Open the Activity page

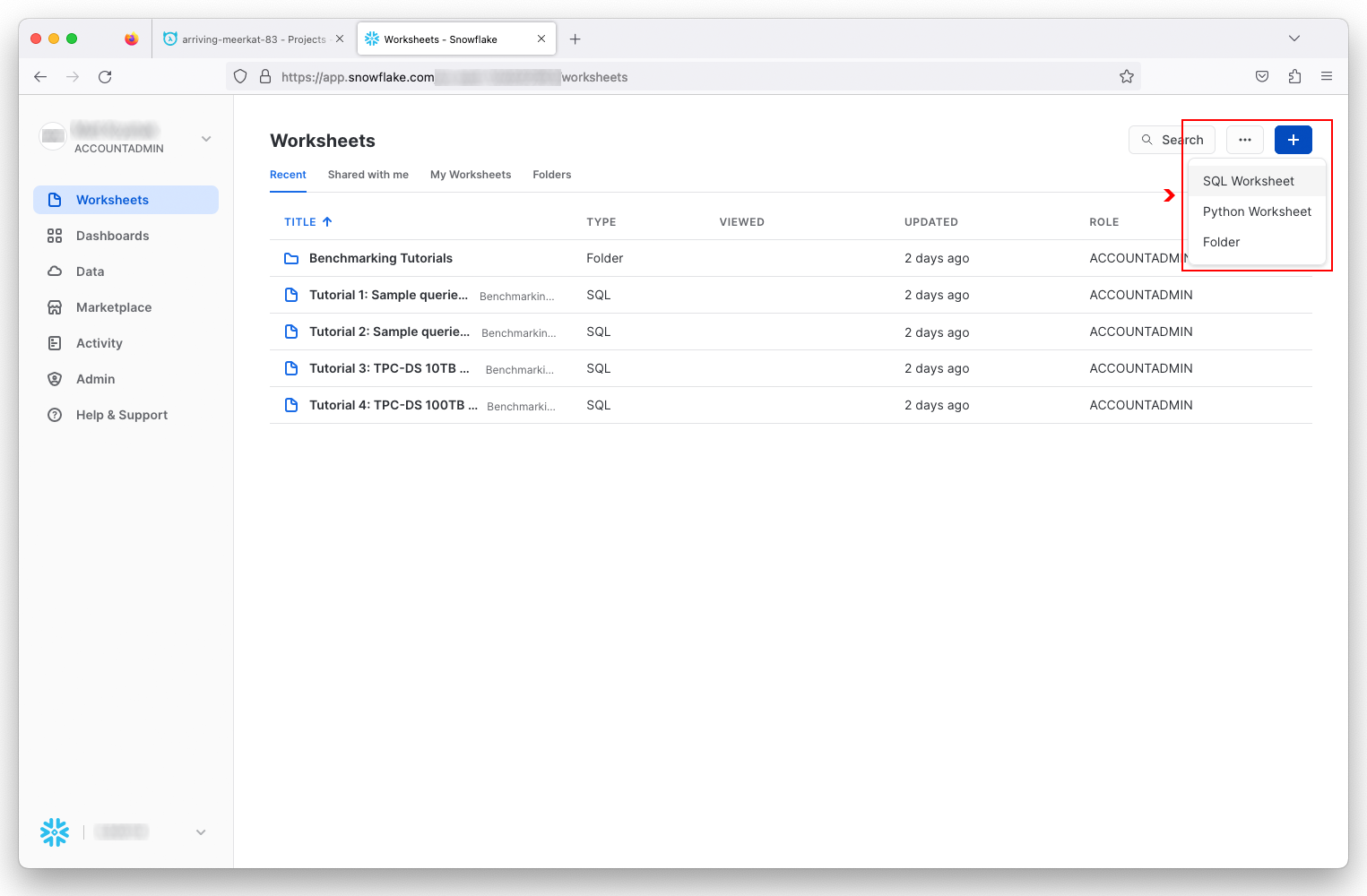pos(99,343)
